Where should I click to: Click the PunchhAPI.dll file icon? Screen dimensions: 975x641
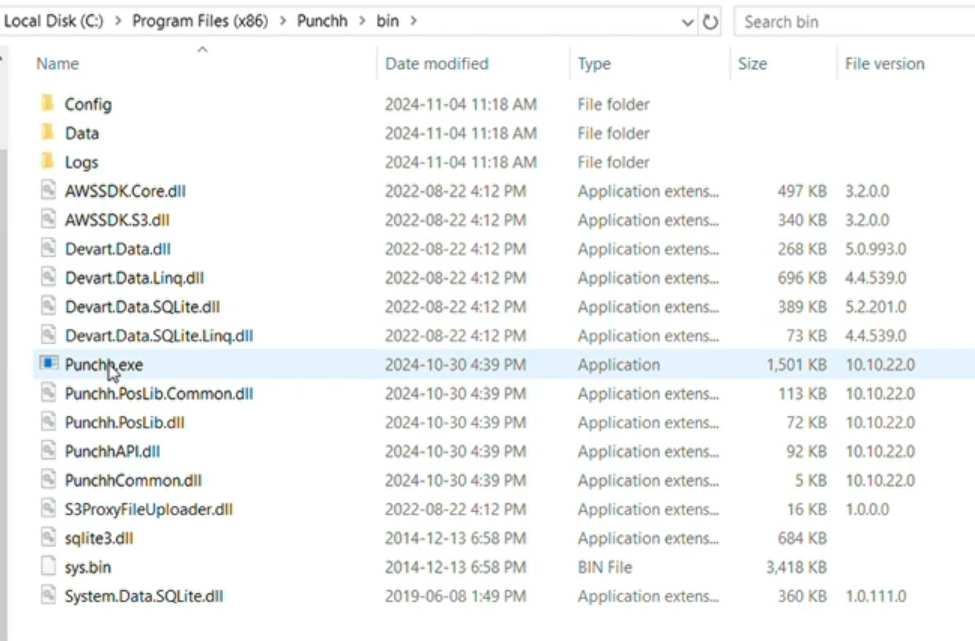click(49, 450)
